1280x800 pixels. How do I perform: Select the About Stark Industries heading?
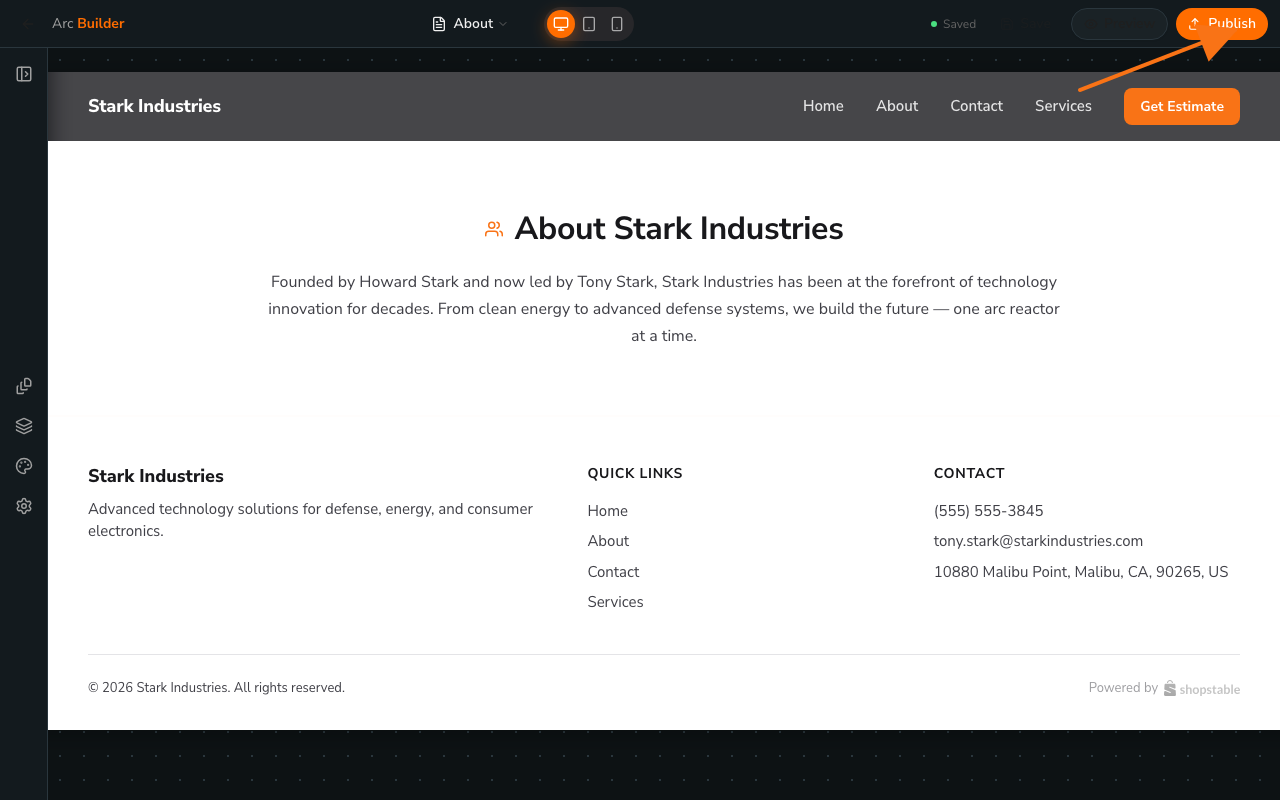[x=679, y=229]
